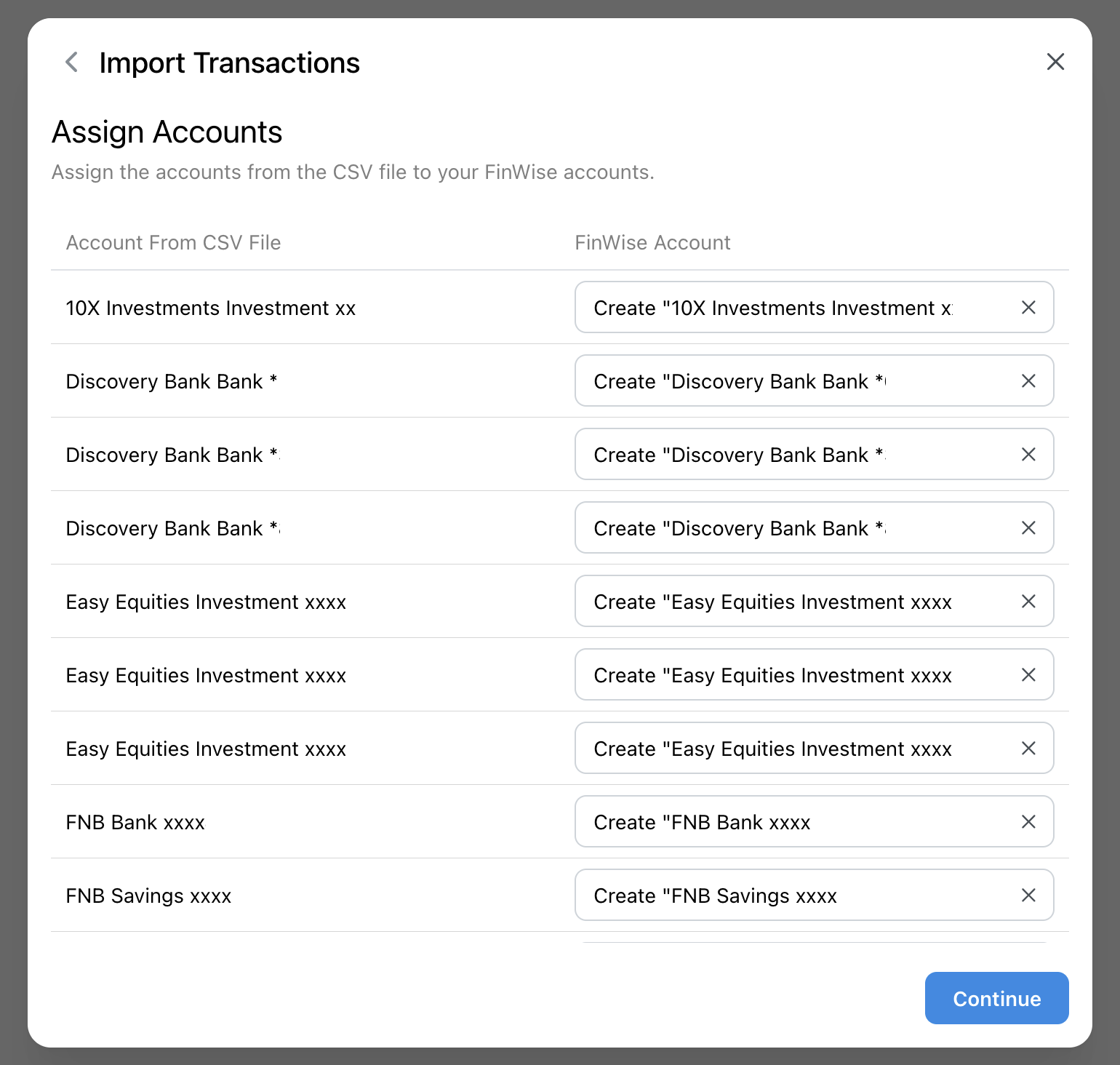Click the back arrow next to Import Transactions
The width and height of the screenshot is (1120, 1065).
point(71,62)
